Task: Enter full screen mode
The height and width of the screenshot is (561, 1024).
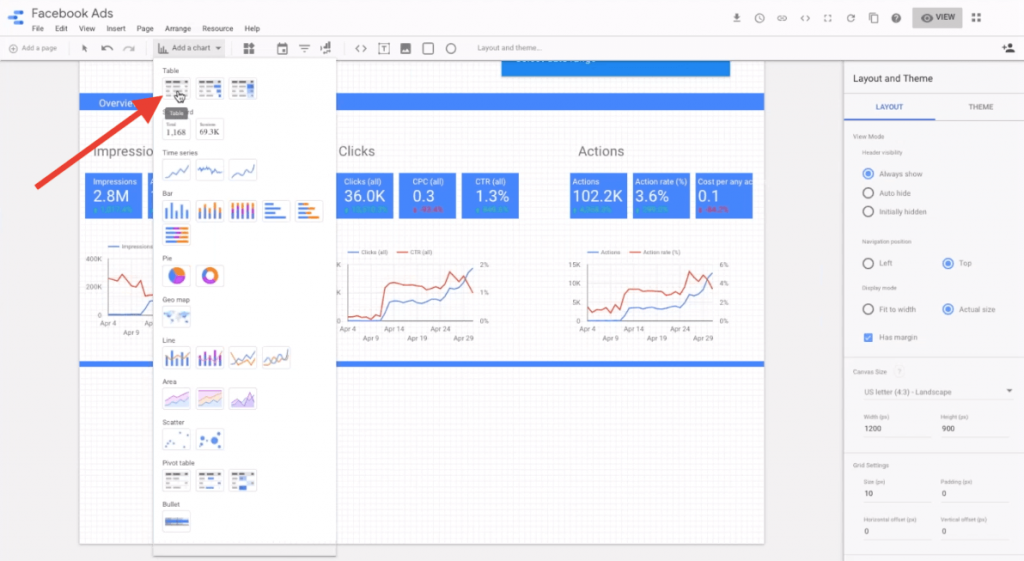Action: (827, 18)
